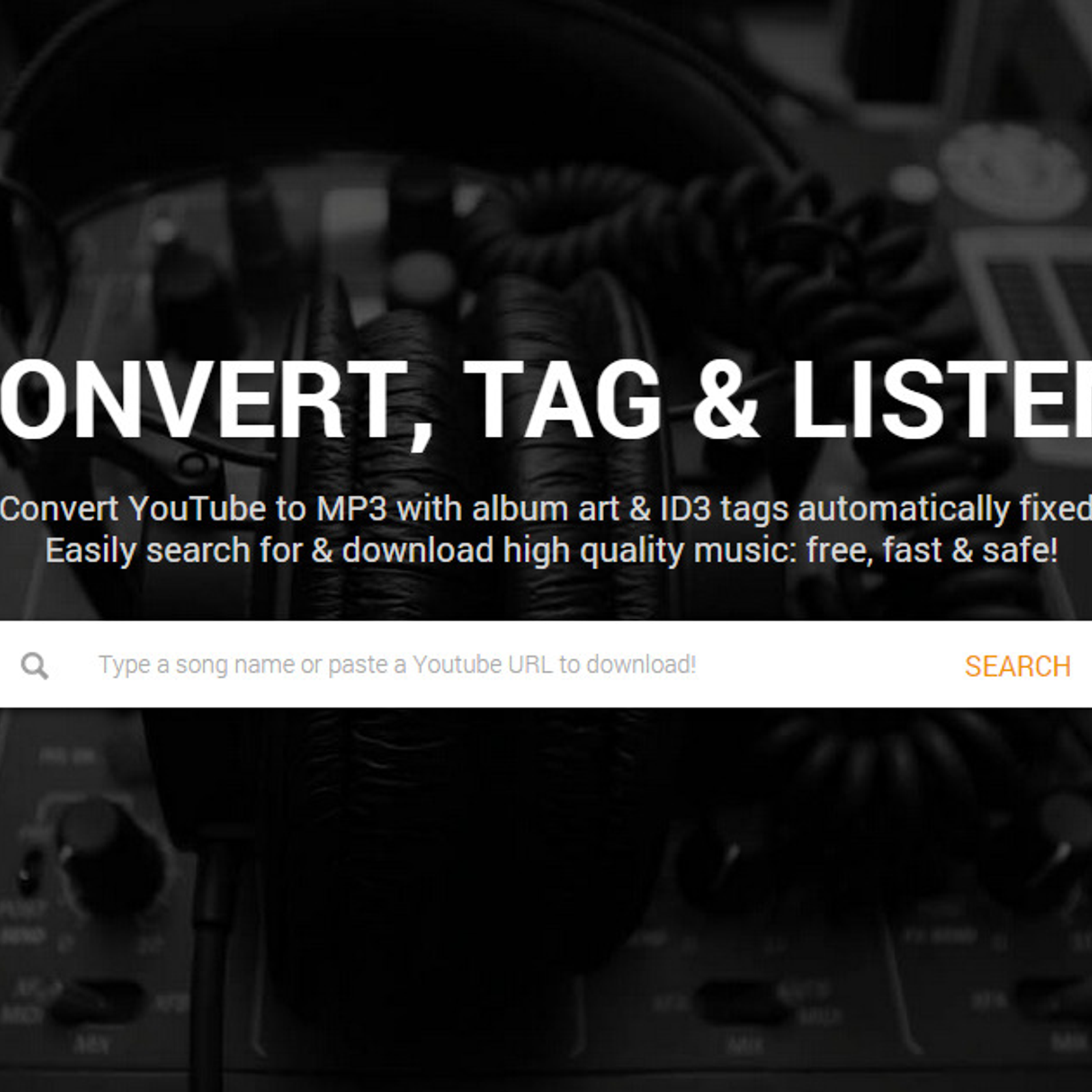Image resolution: width=1092 pixels, height=1092 pixels.
Task: Click the 'TAG' word in the headline
Action: [562, 400]
